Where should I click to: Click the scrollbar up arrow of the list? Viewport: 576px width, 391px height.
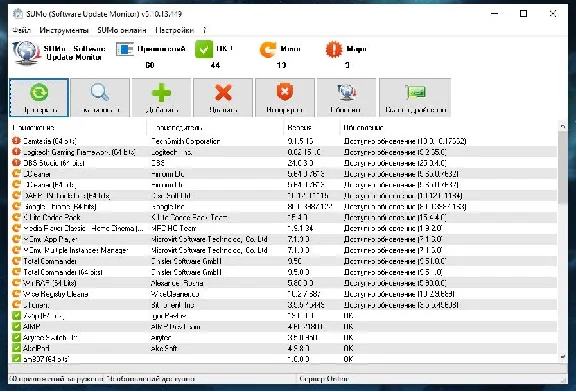562,126
